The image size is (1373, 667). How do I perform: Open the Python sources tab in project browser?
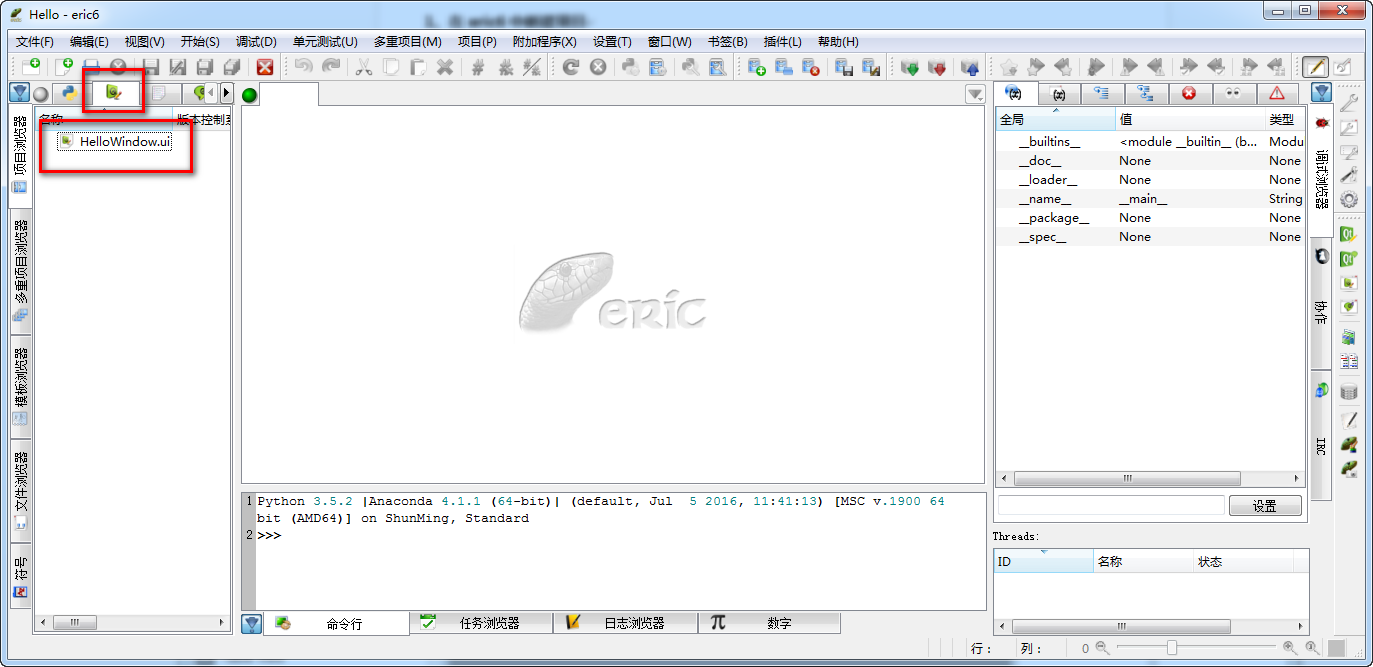pos(70,93)
